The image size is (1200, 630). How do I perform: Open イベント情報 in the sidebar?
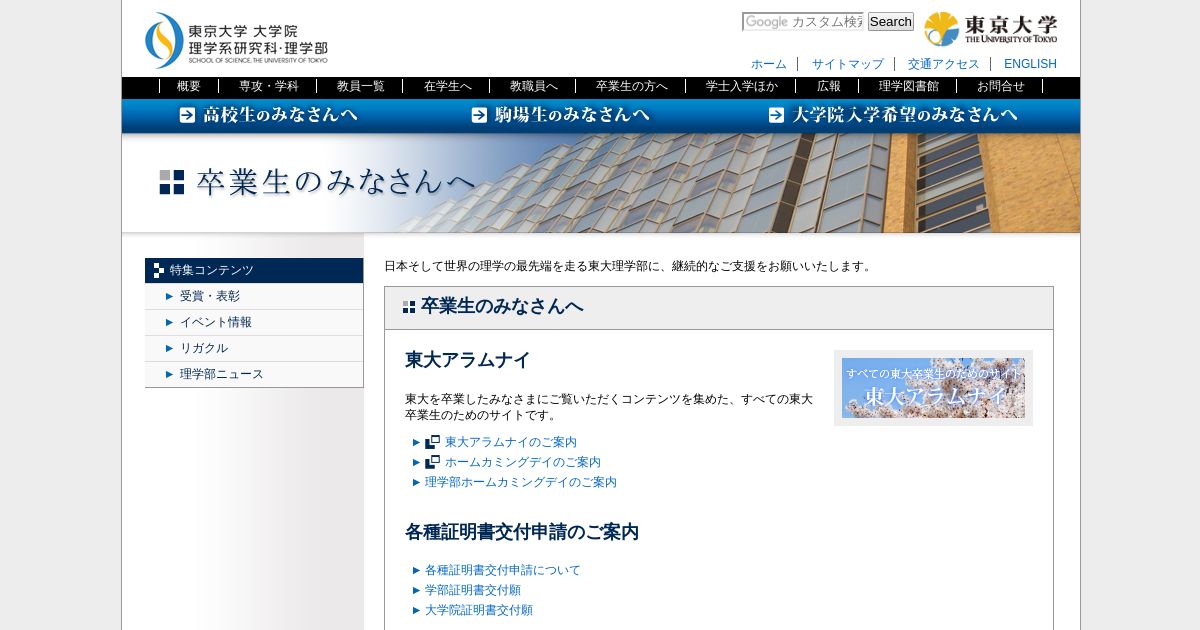tap(254, 322)
